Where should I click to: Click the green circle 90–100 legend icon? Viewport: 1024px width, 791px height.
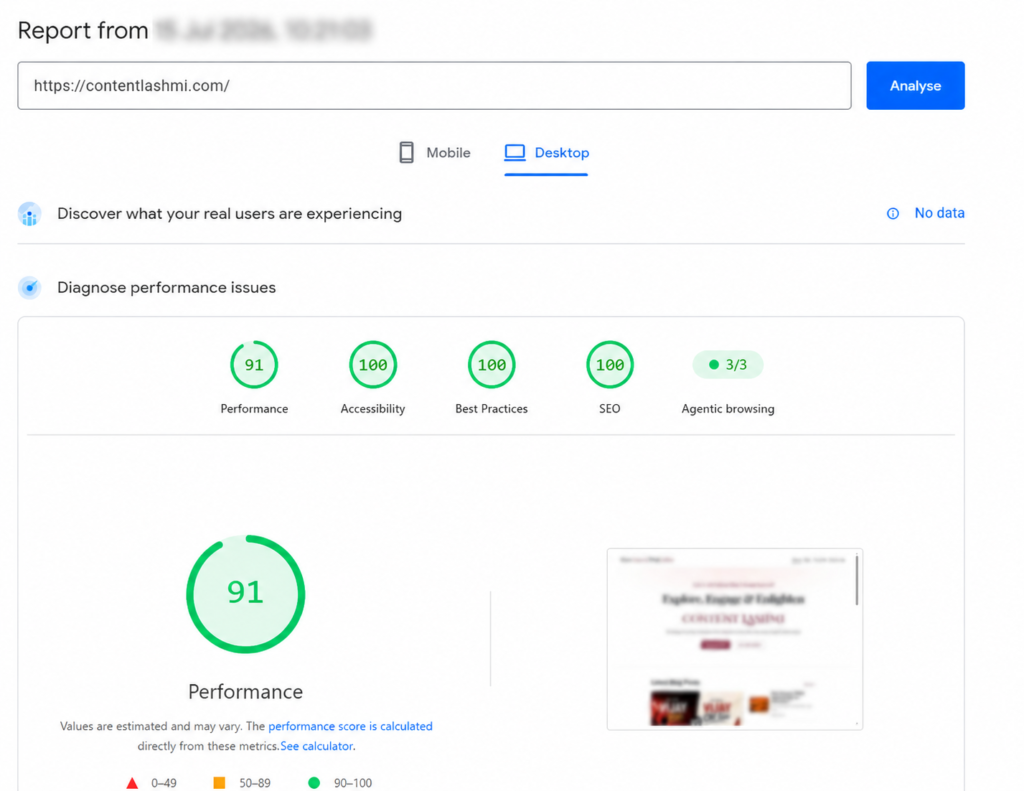pyautogui.click(x=314, y=783)
